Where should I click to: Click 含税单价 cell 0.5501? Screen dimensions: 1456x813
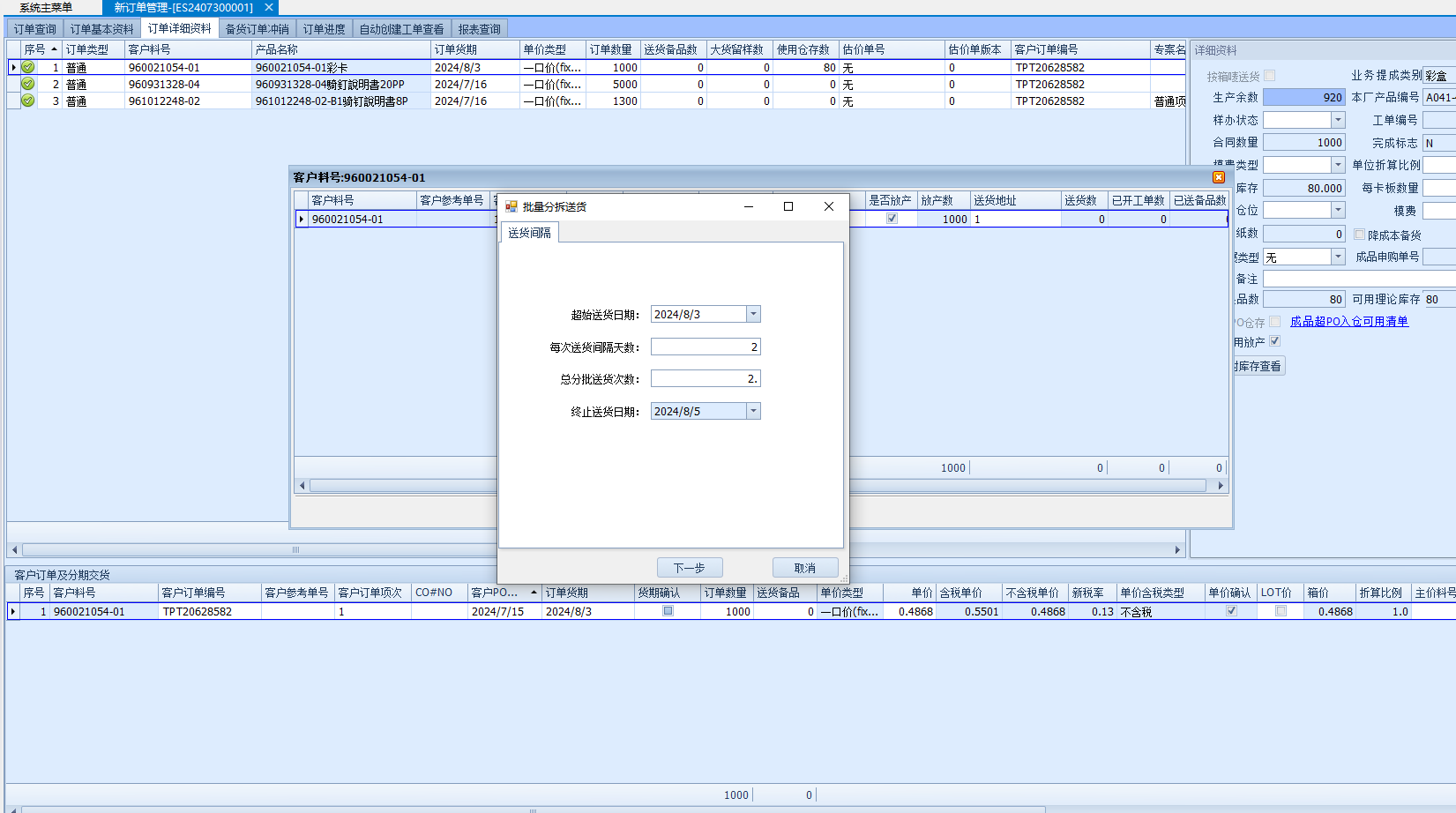(969, 611)
